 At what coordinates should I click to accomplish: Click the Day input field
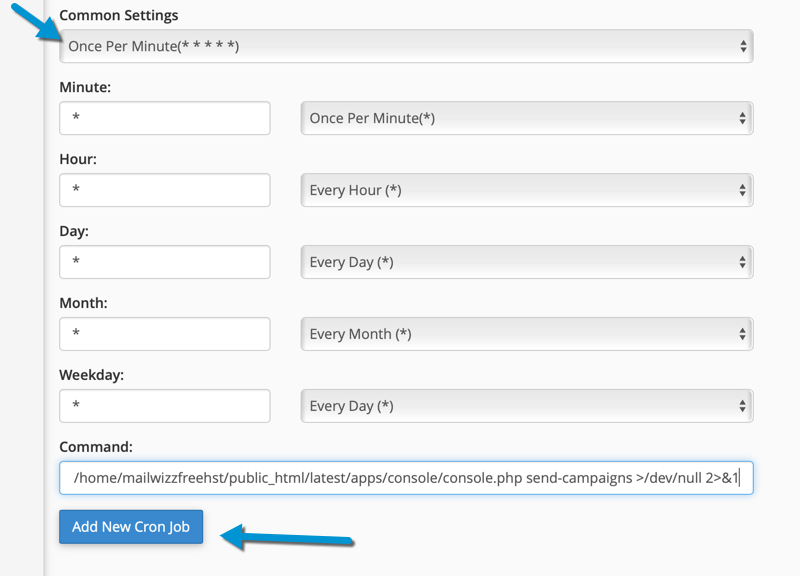pyautogui.click(x=165, y=262)
